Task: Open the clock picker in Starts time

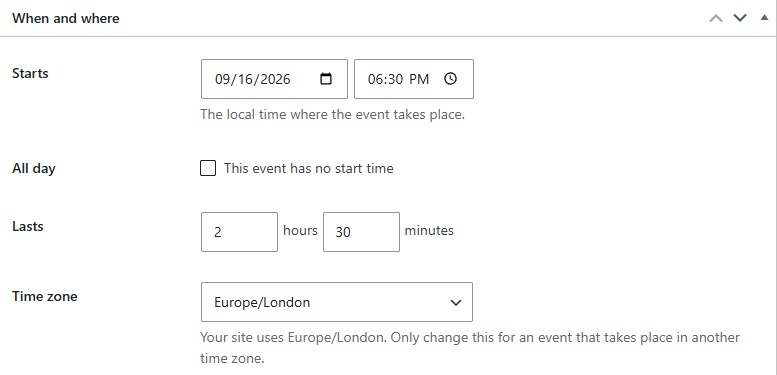Action: click(450, 79)
